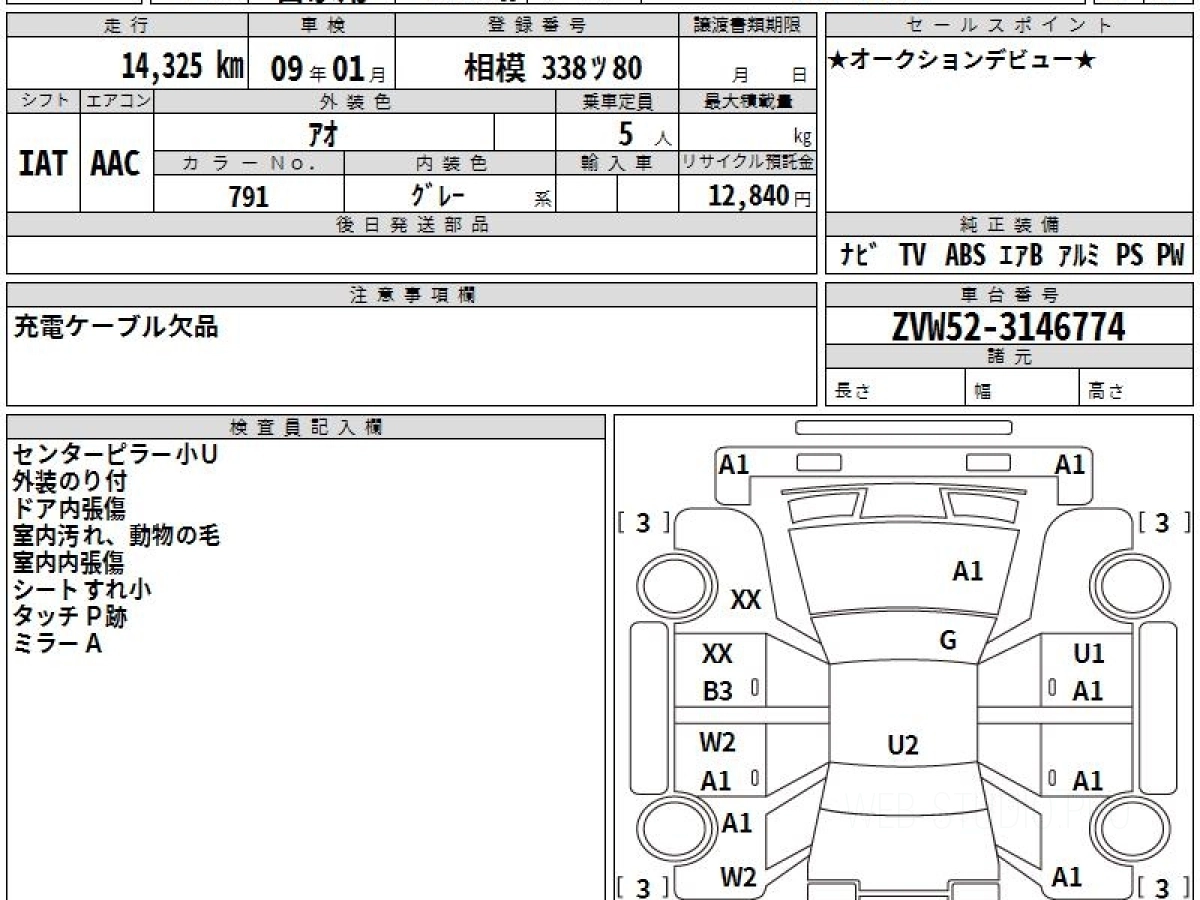Click the セールスポイント header
The width and height of the screenshot is (1200, 900).
pyautogui.click(x=1009, y=26)
